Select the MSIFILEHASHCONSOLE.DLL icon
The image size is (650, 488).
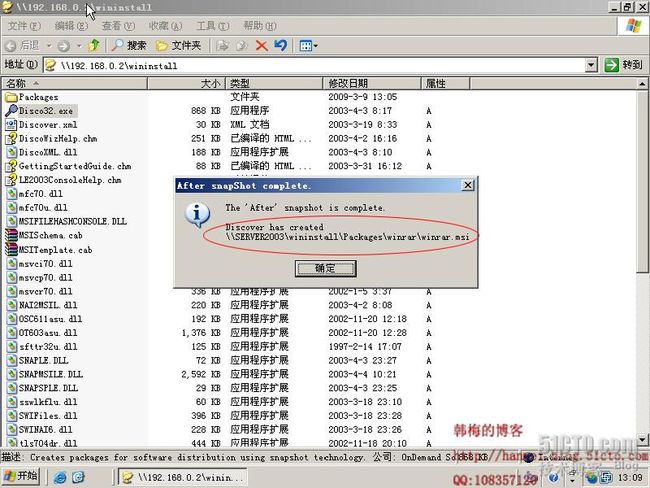click(11, 221)
